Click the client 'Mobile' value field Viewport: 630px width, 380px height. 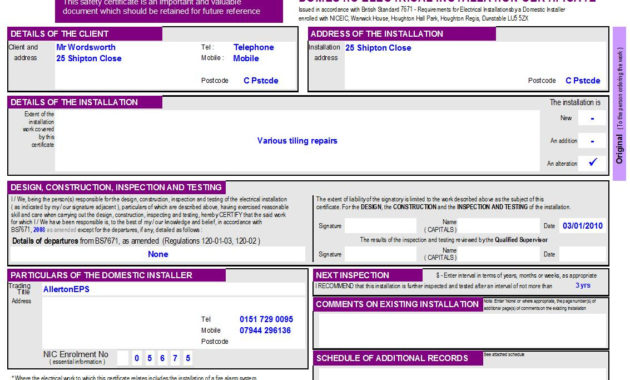[x=246, y=59]
